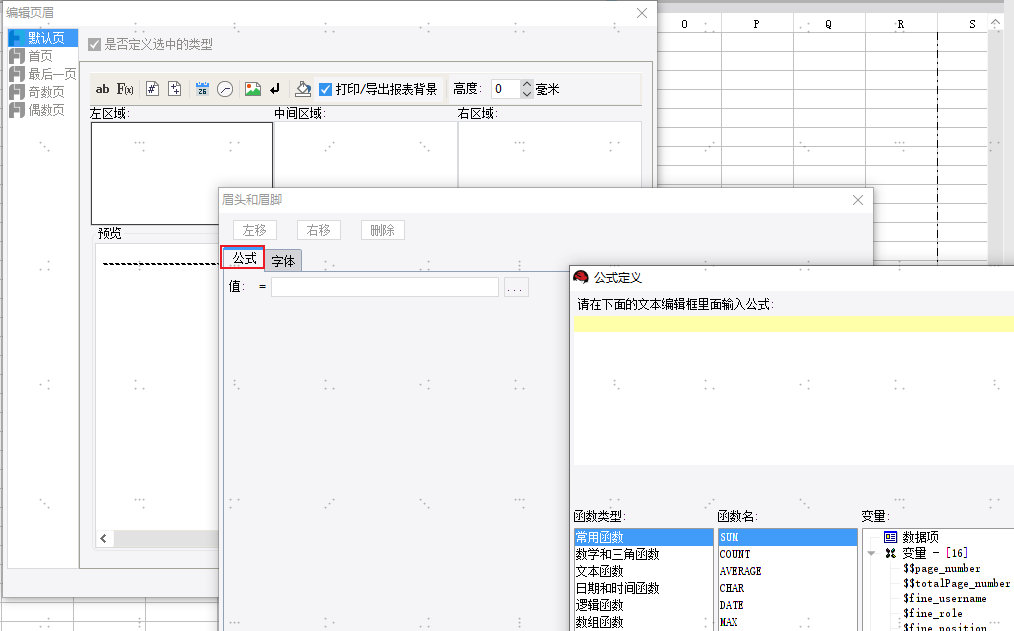The width and height of the screenshot is (1014, 631).
Task: Close the 眉头和眉脚 dialog
Action: coord(858,200)
